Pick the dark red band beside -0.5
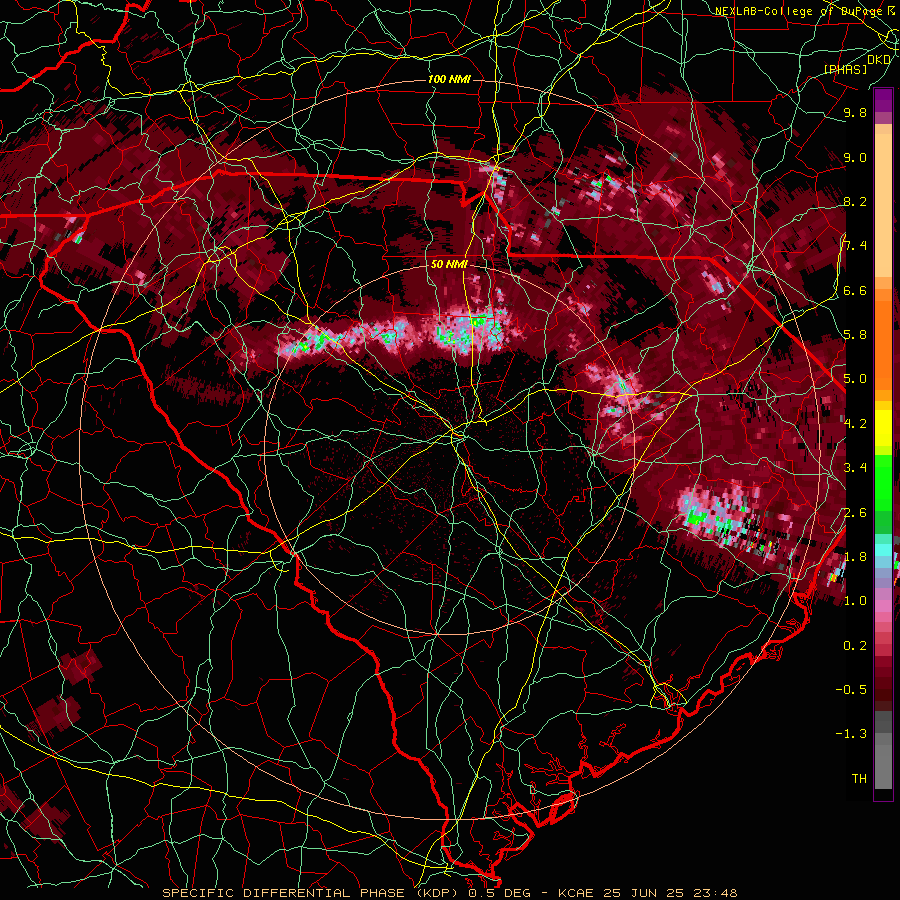The image size is (900, 900). [883, 690]
